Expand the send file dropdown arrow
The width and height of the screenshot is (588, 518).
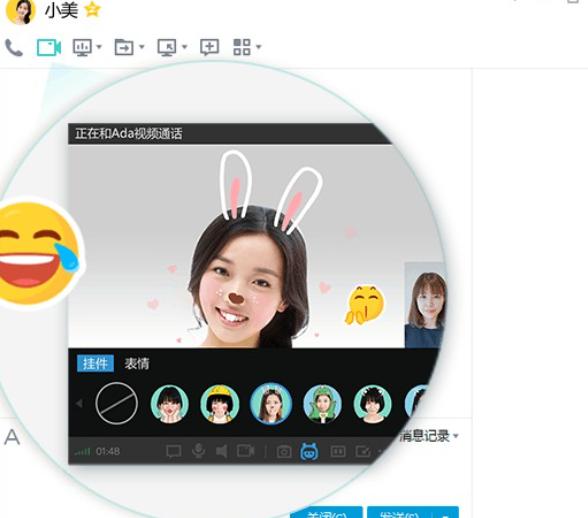142,47
